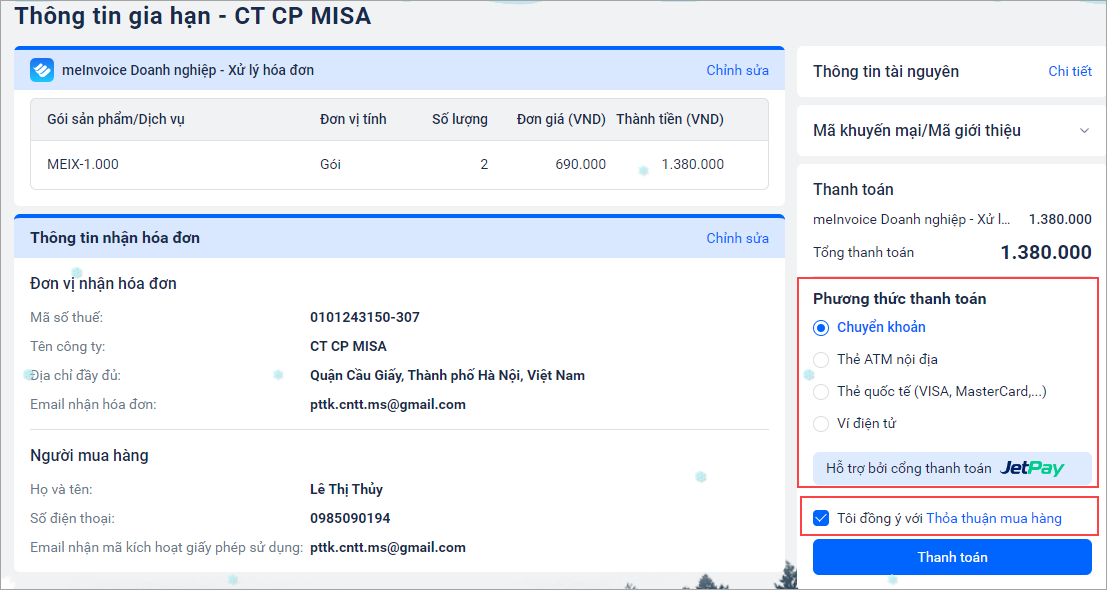
Task: Click Chỉnh sửa for Thông tin nhận hóa đơn
Action: pos(737,238)
